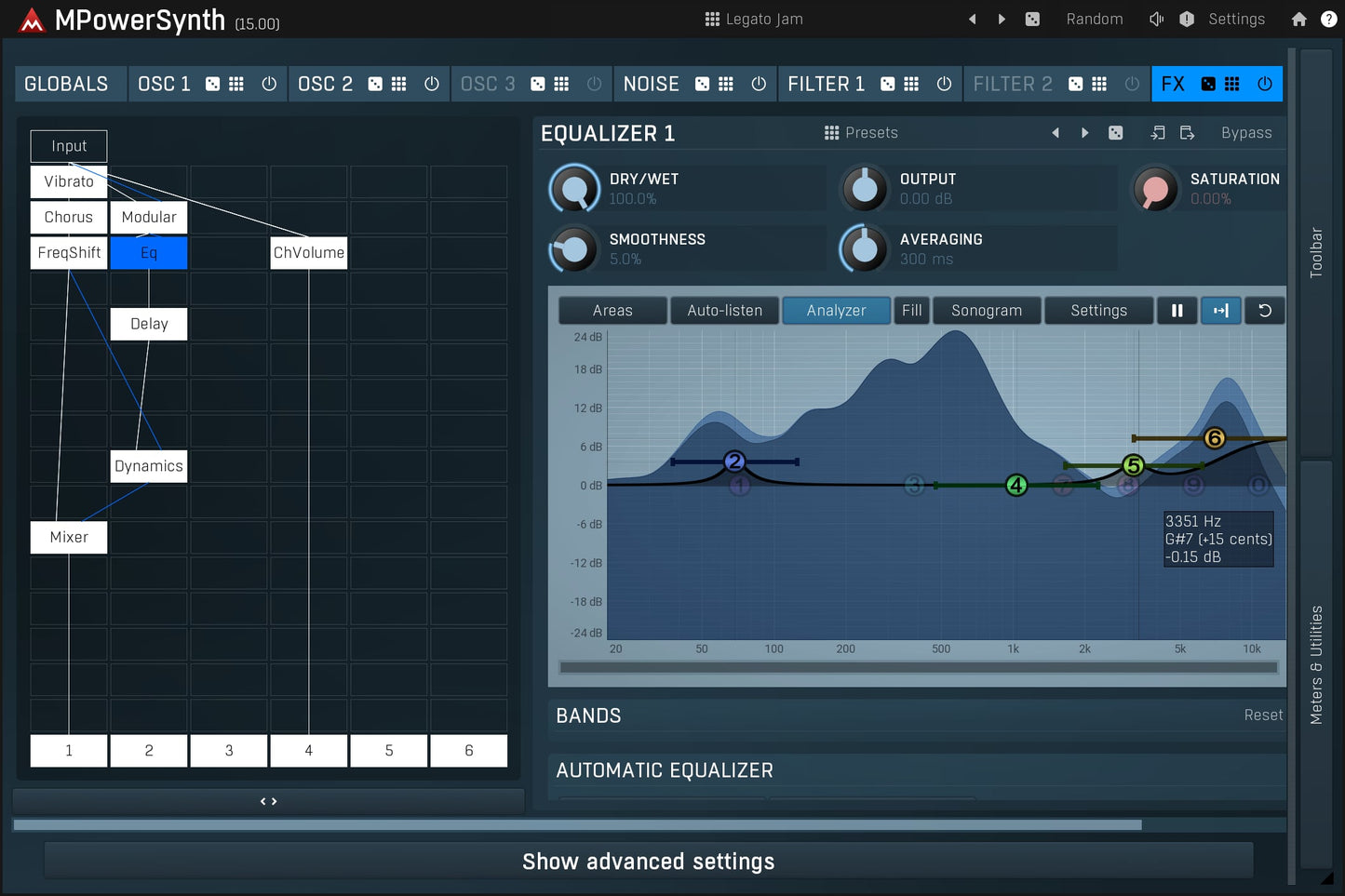Pause the equalizer analyzer display

[x=1177, y=310]
